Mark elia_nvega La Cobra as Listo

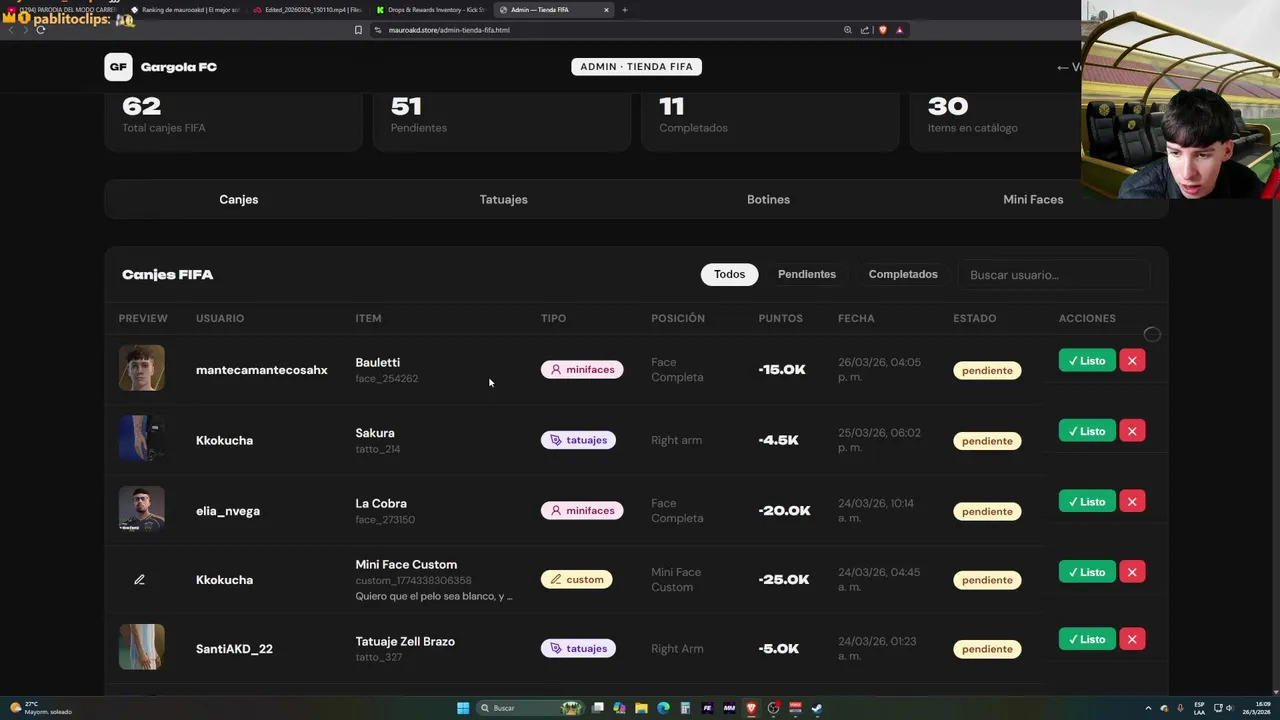tap(1087, 501)
